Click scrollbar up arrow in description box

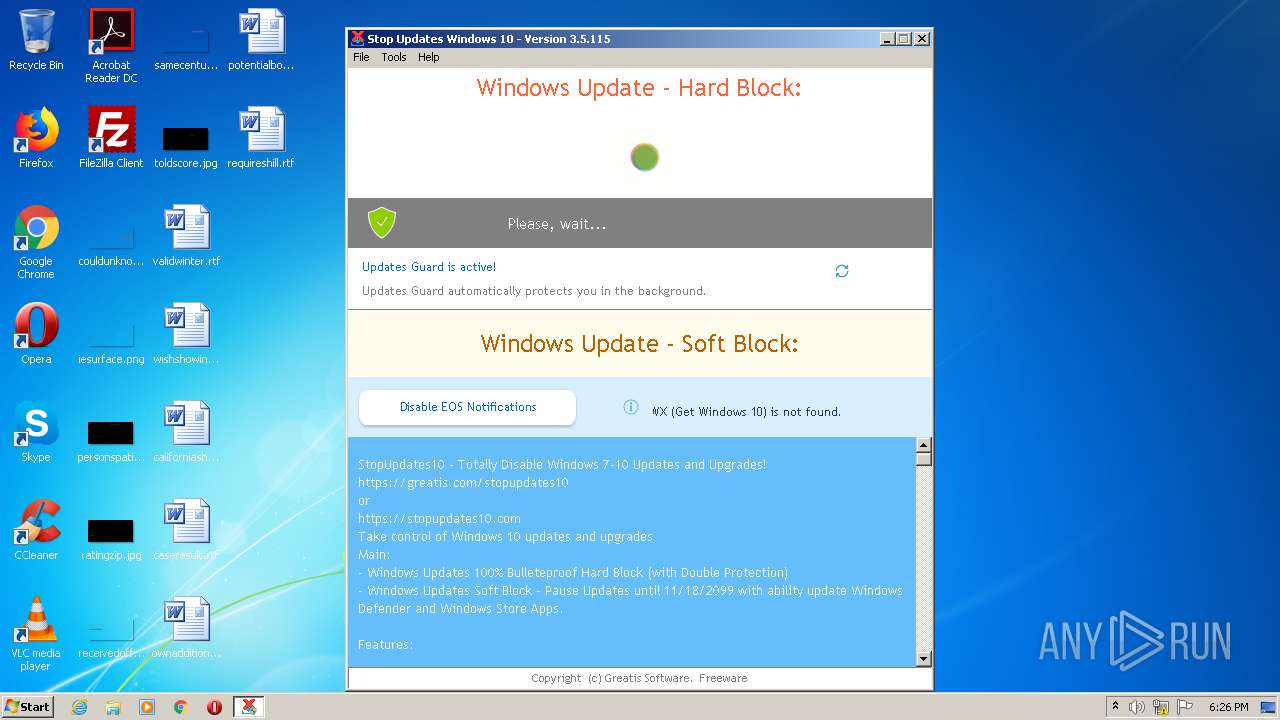coord(924,445)
